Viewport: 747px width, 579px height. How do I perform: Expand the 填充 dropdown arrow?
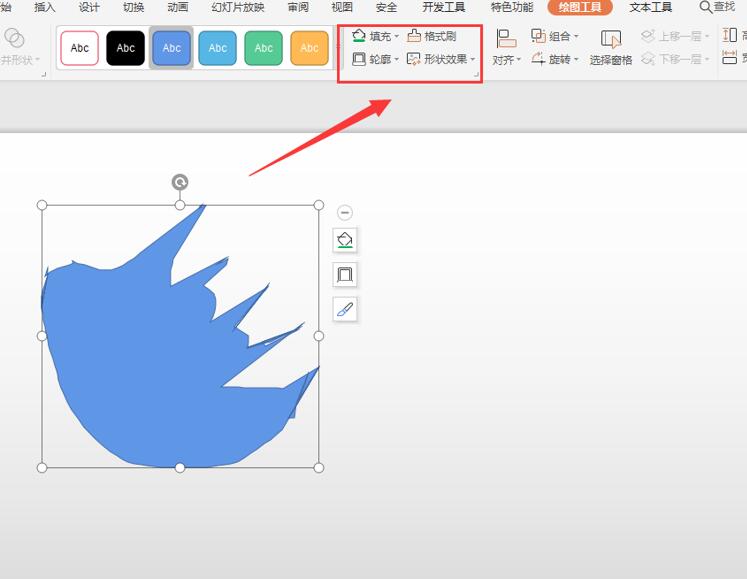pos(396,36)
